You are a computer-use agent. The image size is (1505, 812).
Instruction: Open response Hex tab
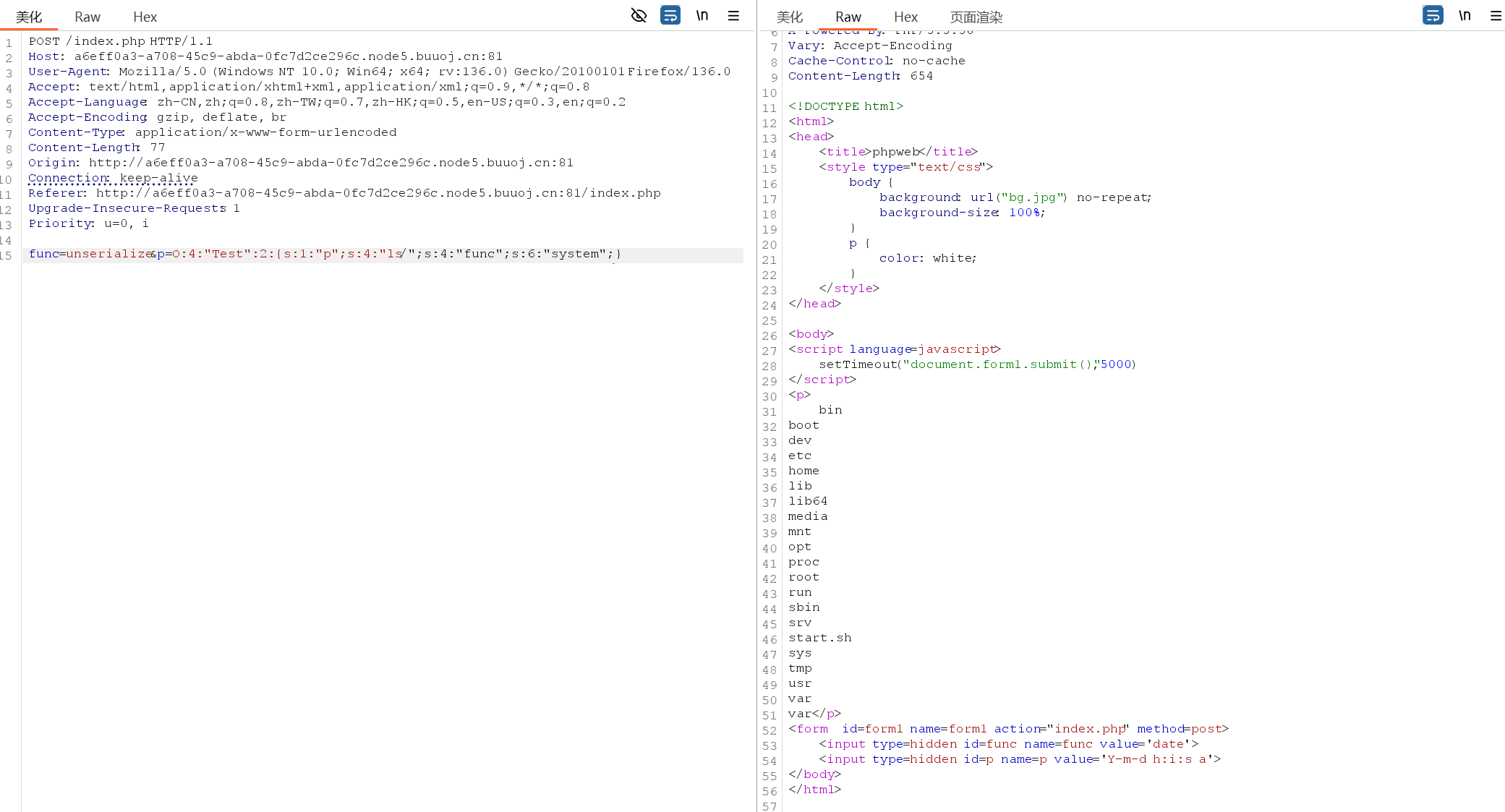(x=905, y=17)
